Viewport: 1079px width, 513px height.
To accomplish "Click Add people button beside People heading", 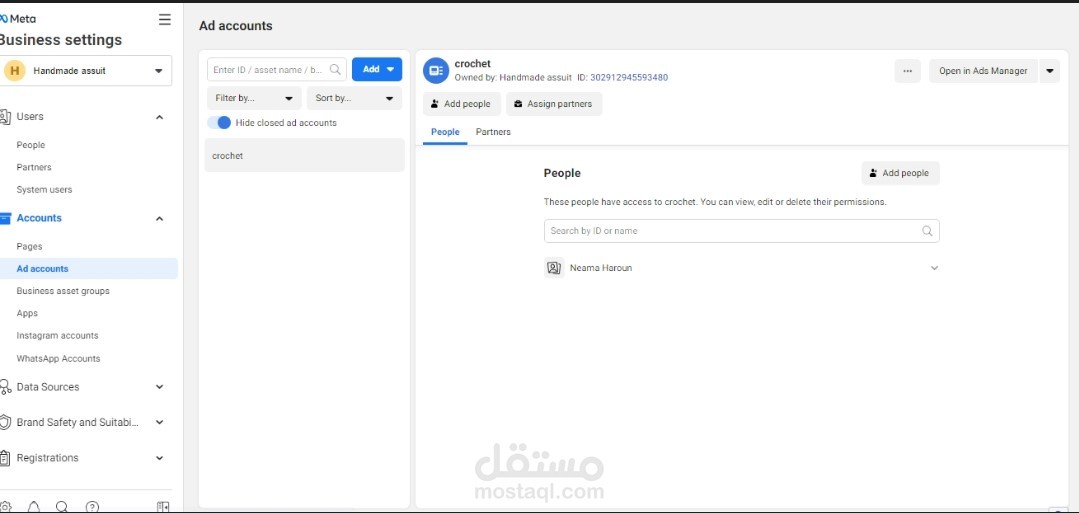I will tap(900, 174).
